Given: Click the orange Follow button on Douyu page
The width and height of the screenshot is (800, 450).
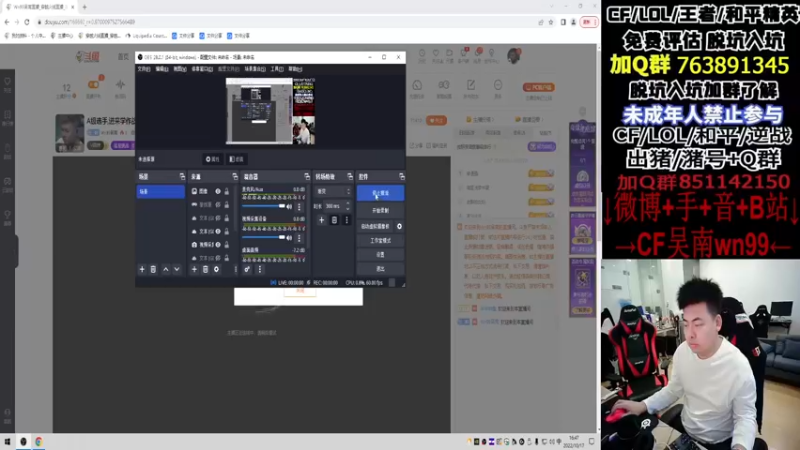Looking at the screenshot, I should 436,120.
